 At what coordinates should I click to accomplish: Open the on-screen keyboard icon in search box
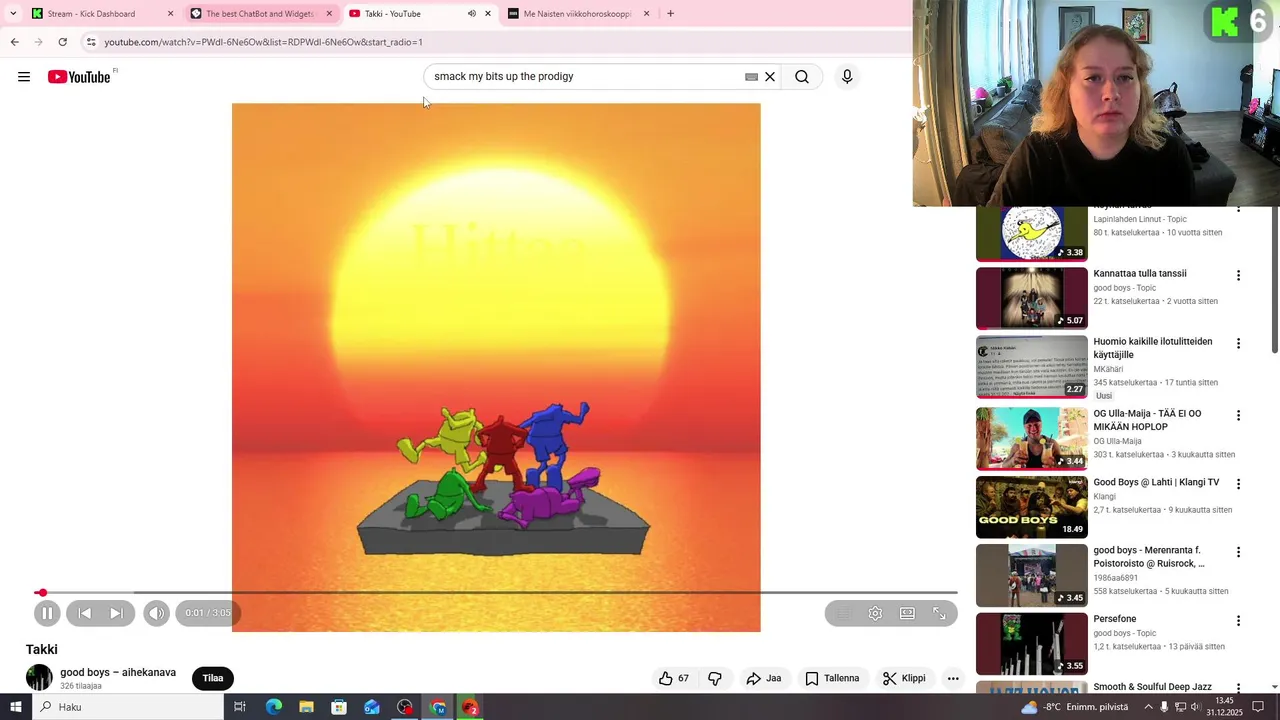751,77
